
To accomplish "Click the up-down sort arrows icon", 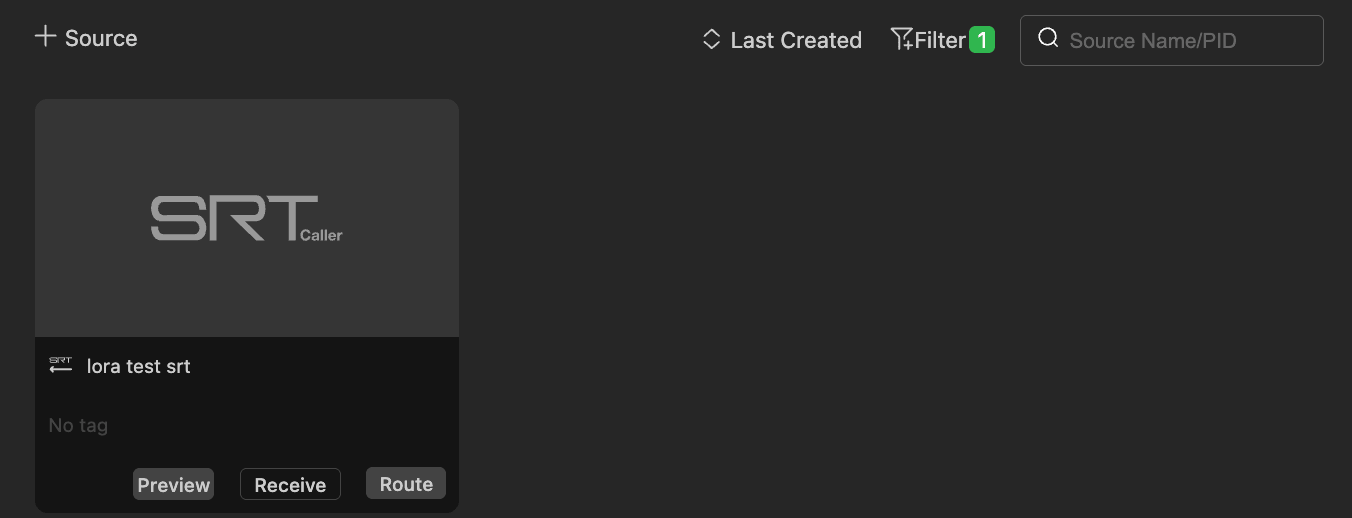I will (712, 40).
